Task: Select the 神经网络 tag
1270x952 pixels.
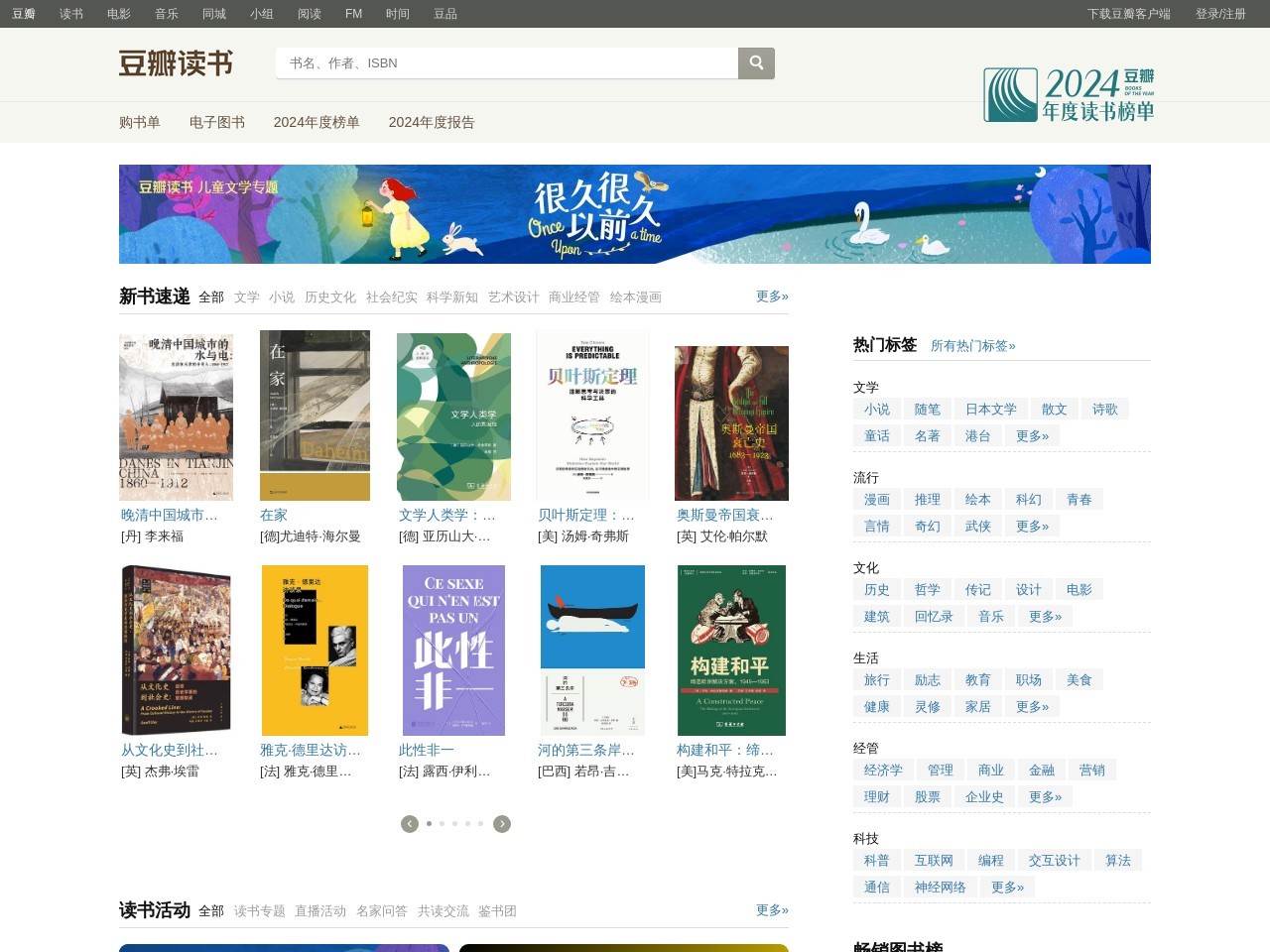Action: (x=941, y=887)
